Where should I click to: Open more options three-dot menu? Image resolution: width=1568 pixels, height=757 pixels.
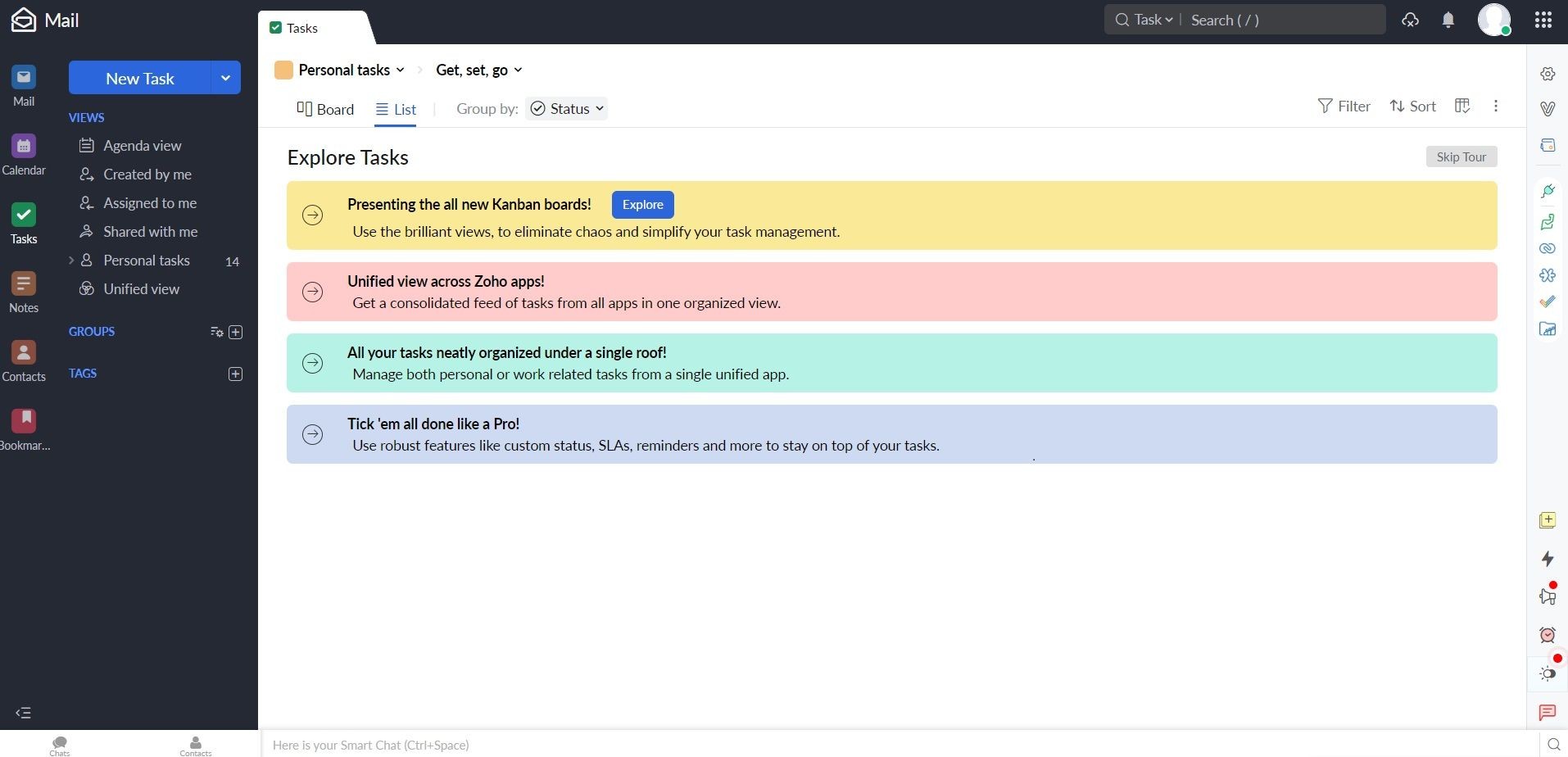[1496, 106]
